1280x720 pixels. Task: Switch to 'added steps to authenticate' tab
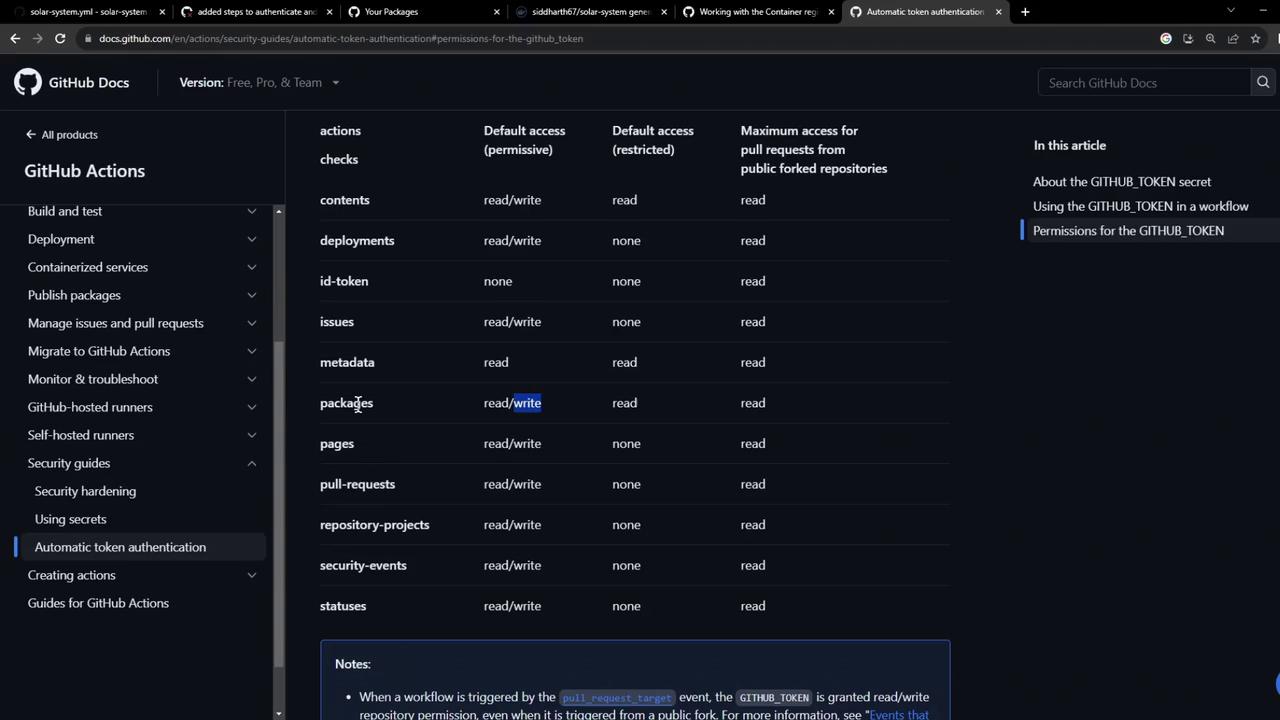[255, 12]
